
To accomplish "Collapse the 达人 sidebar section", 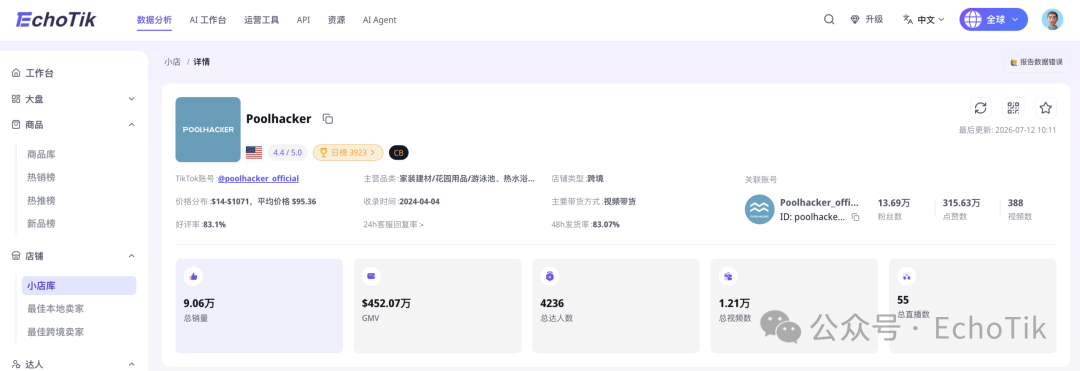I will (132, 364).
